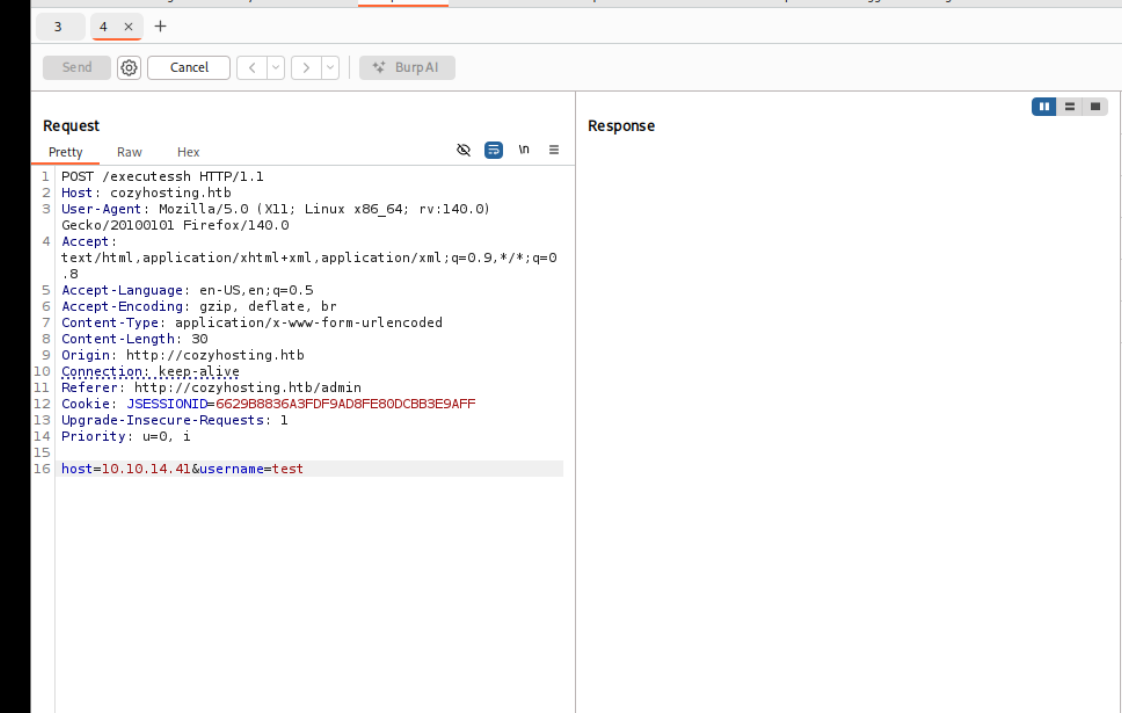Select the Hex request view tab
Screen dimensions: 1122x713
(188, 152)
